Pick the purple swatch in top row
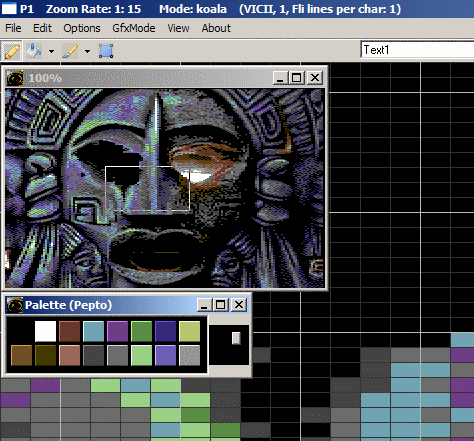Image resolution: width=474 pixels, height=441 pixels. click(x=117, y=331)
